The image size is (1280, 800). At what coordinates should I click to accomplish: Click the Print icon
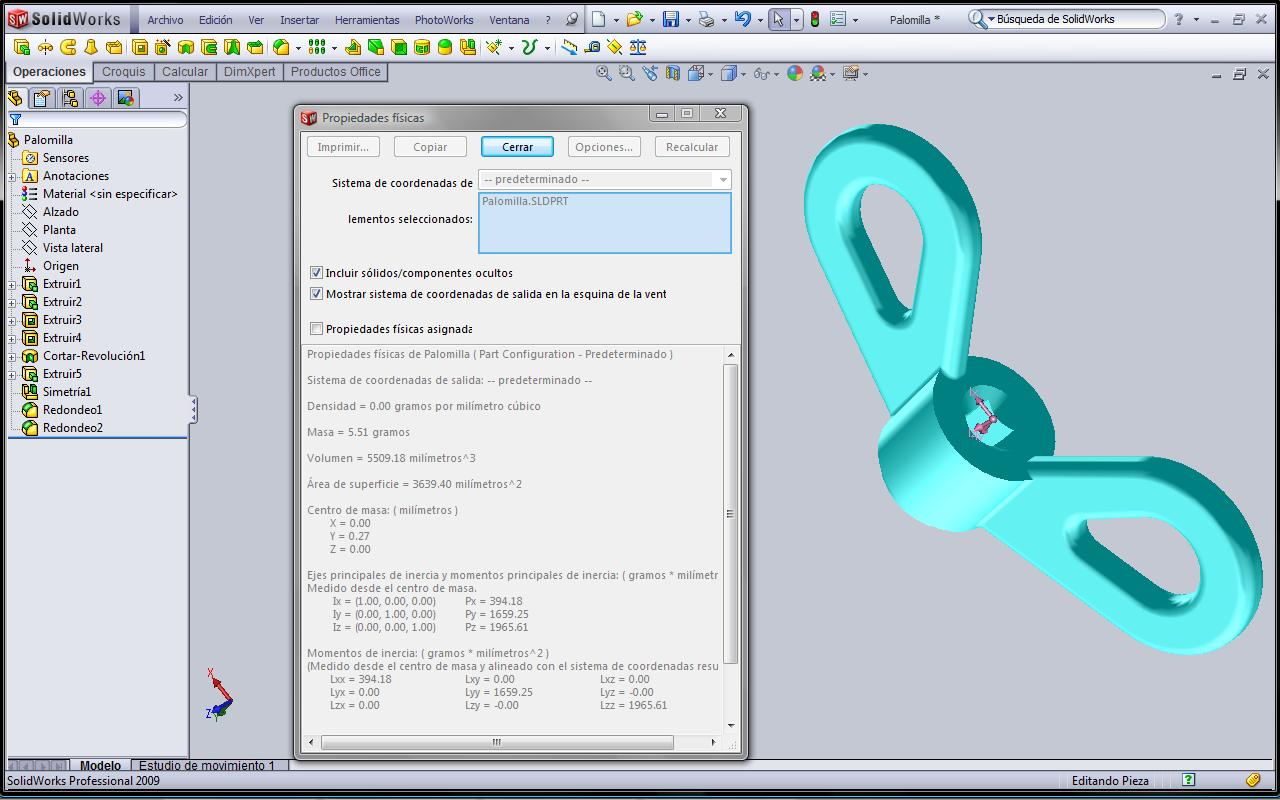point(707,19)
